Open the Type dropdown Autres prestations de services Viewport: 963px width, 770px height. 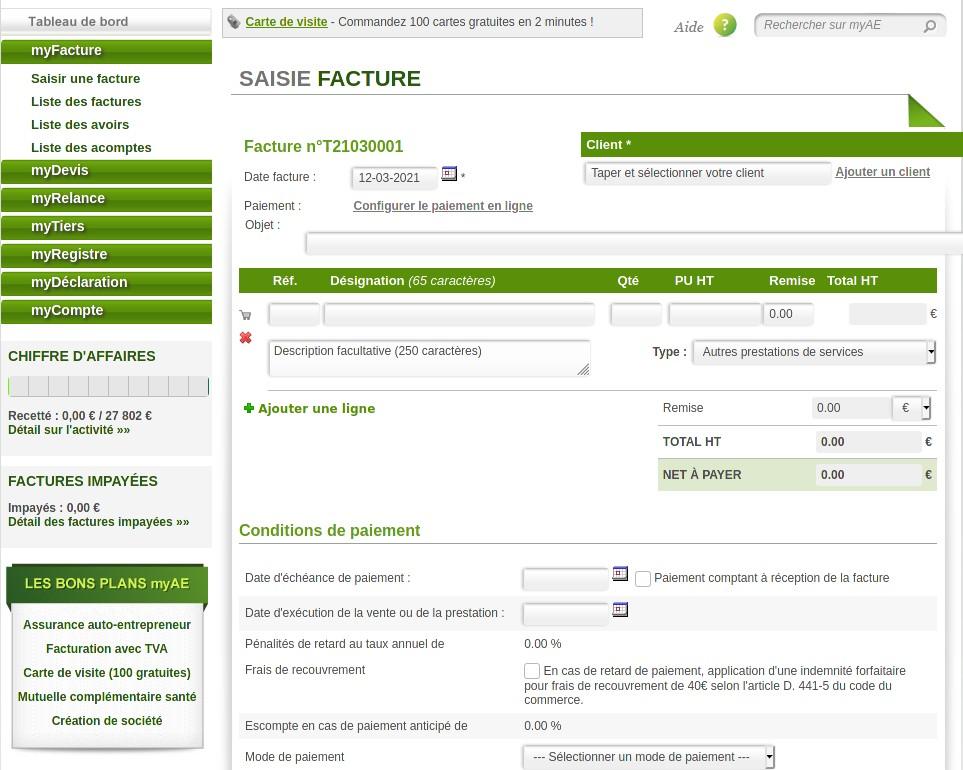click(814, 352)
